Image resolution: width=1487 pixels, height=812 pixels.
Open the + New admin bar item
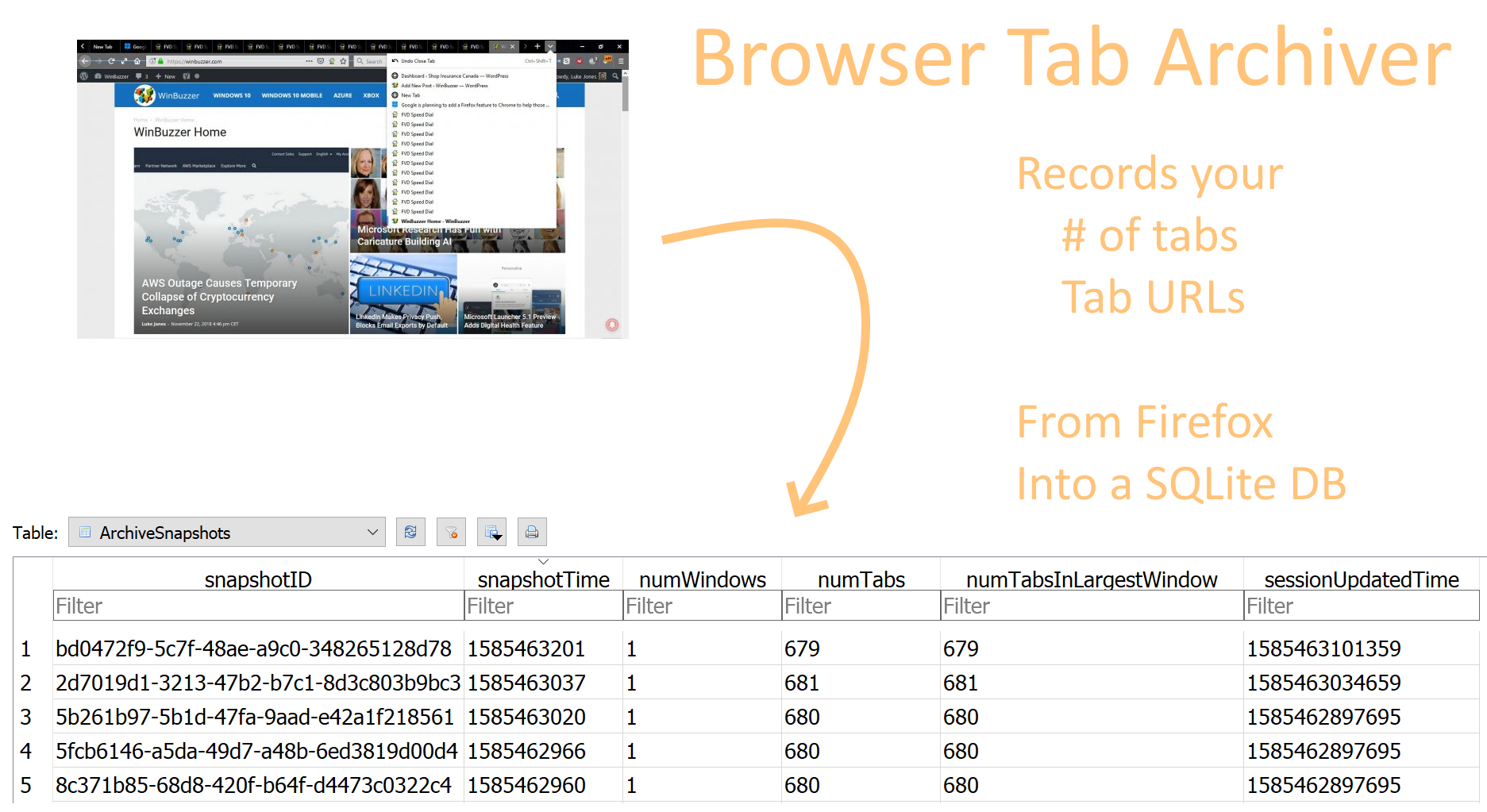tap(165, 76)
